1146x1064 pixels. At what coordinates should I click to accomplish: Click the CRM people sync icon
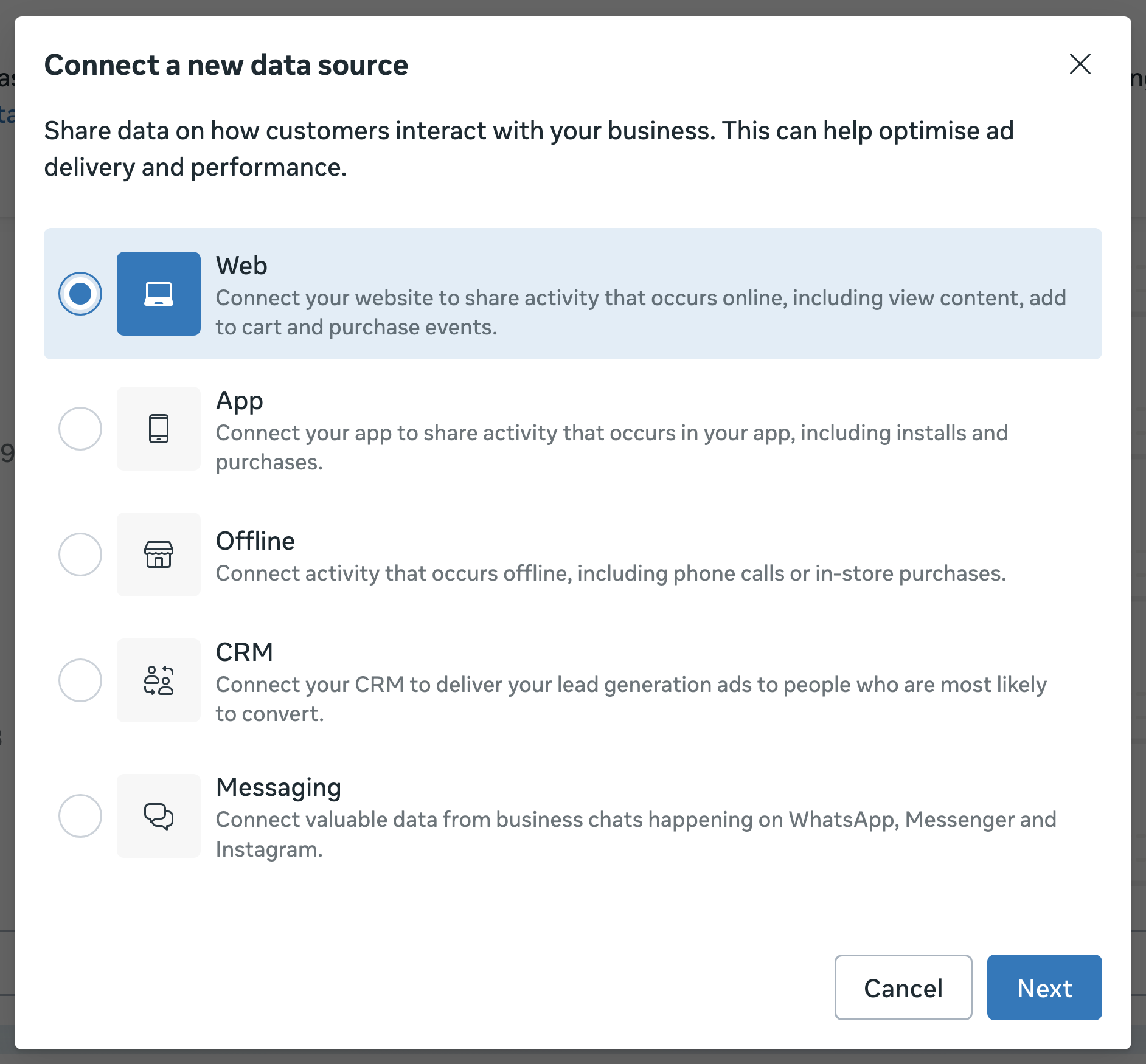click(x=159, y=680)
